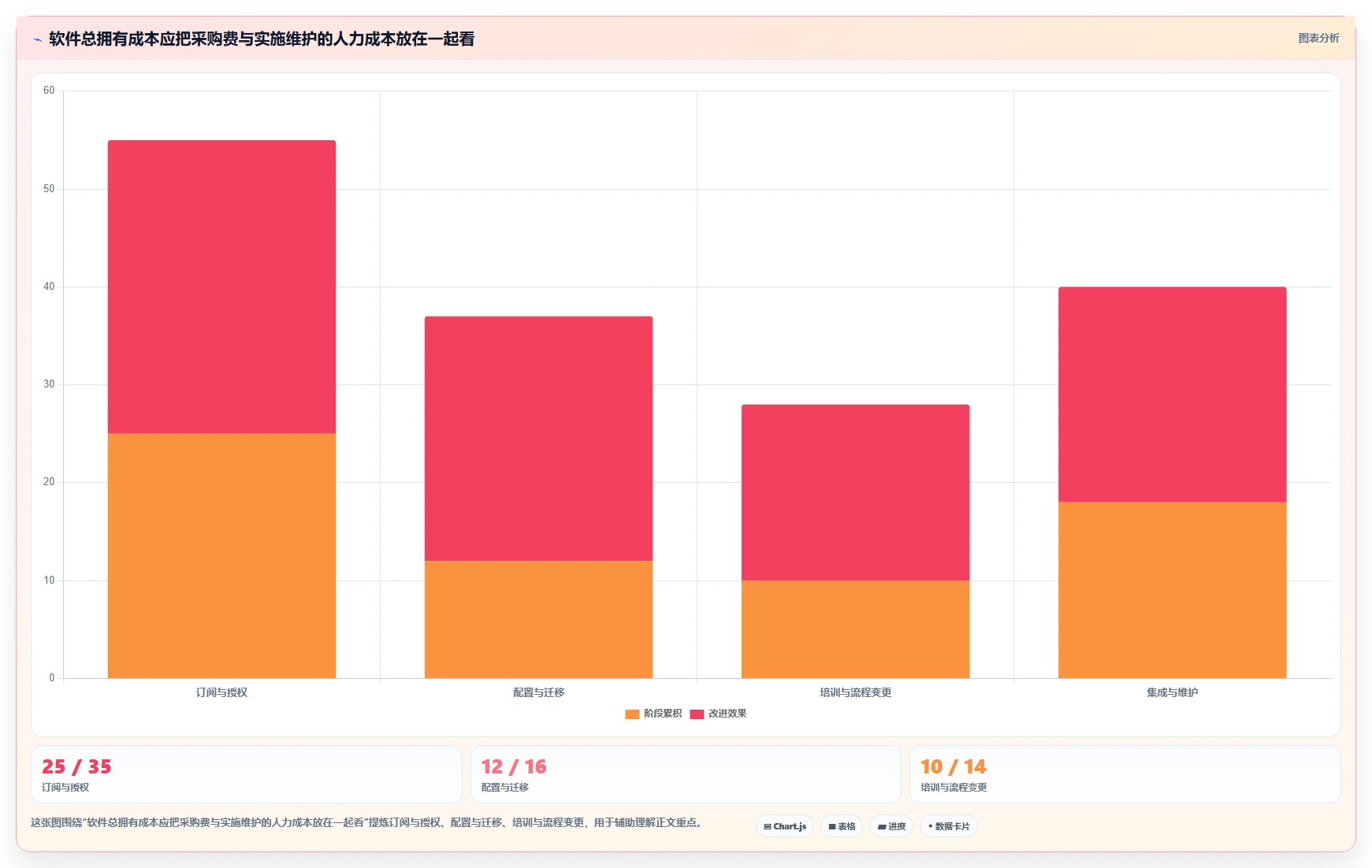Click the red bar segment for 配置与迁移
This screenshot has height=868, width=1372.
tap(538, 439)
